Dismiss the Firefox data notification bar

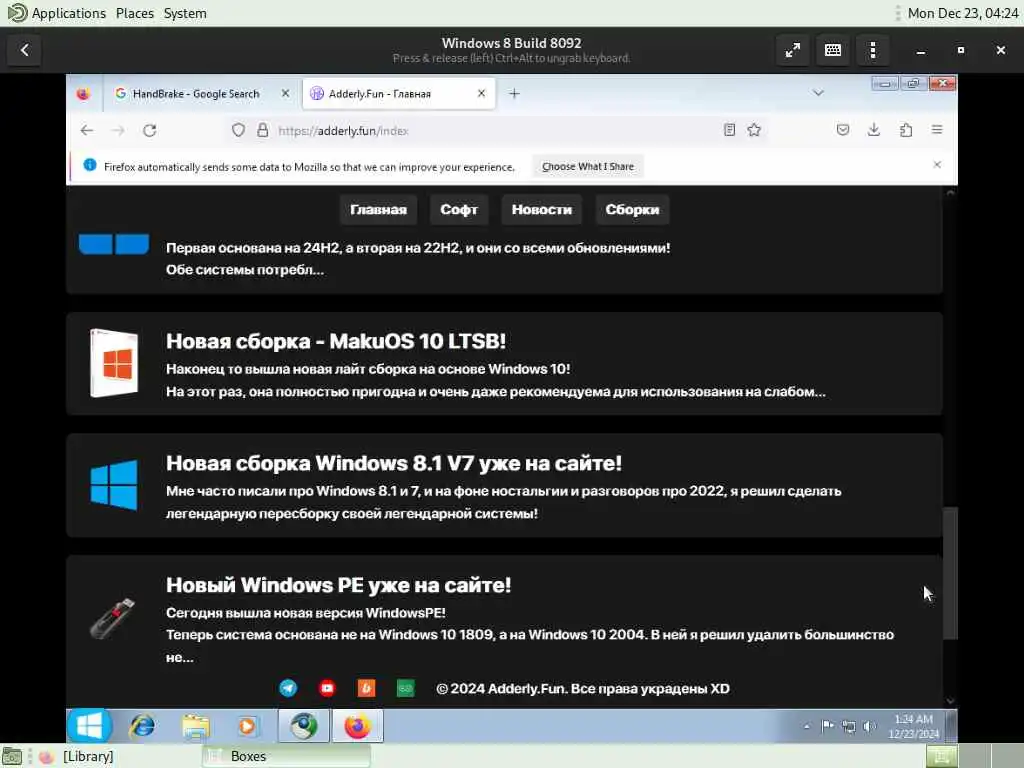pos(937,165)
